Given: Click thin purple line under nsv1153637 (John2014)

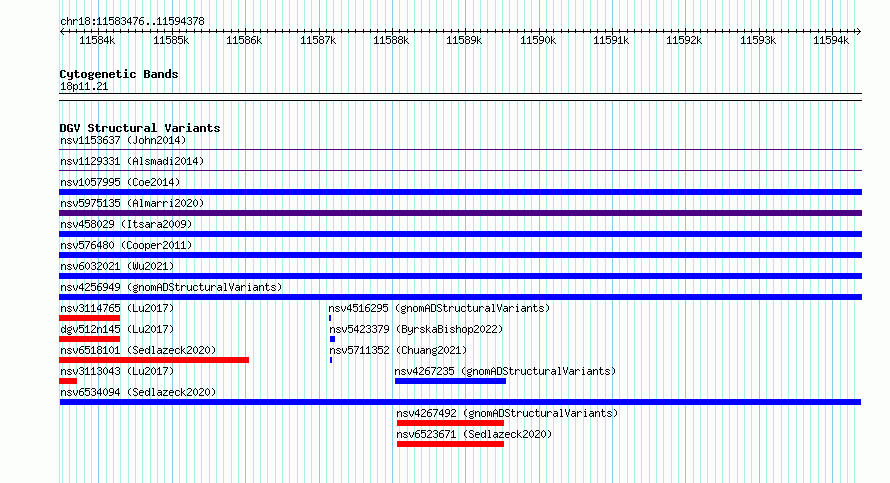Looking at the screenshot, I should [460, 150].
